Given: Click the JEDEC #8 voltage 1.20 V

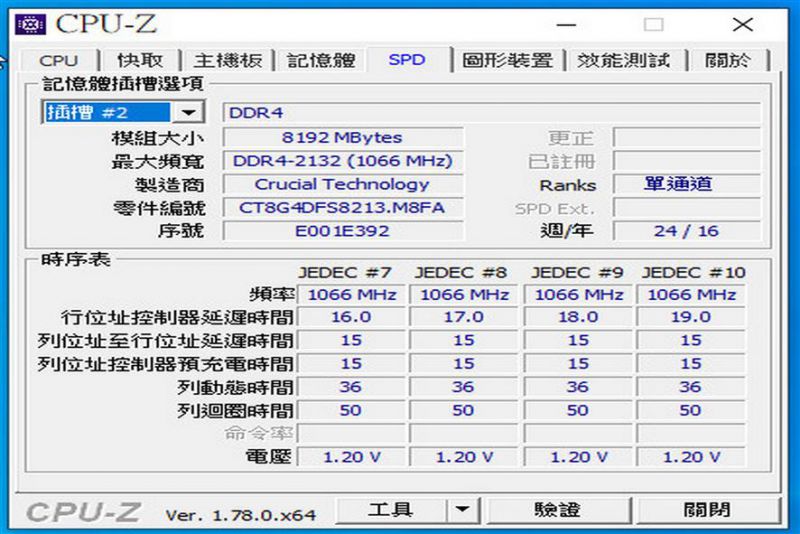Looking at the screenshot, I should (464, 457).
